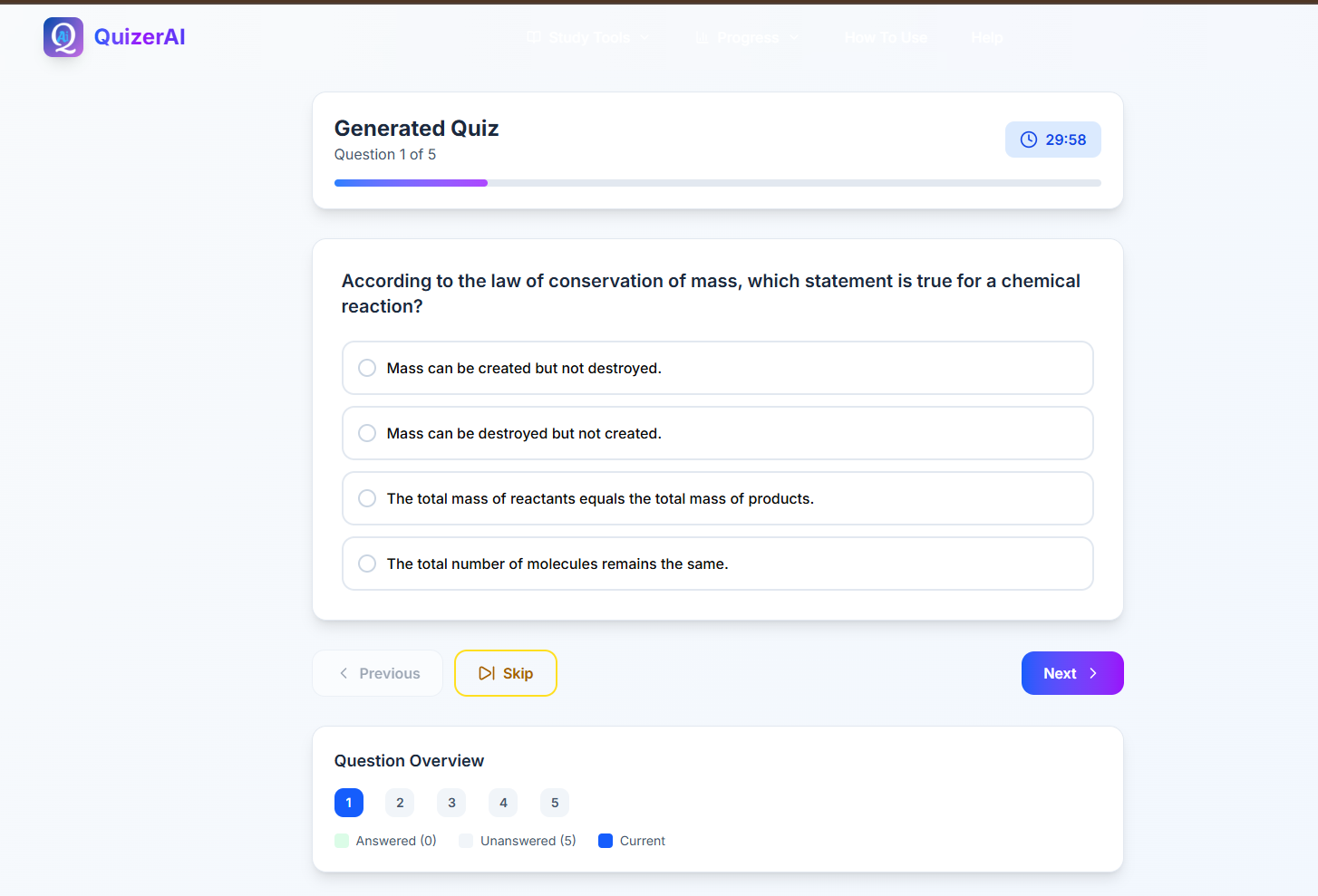This screenshot has width=1318, height=896.
Task: Expand the Study Tools dropdown chevron
Action: (x=645, y=37)
